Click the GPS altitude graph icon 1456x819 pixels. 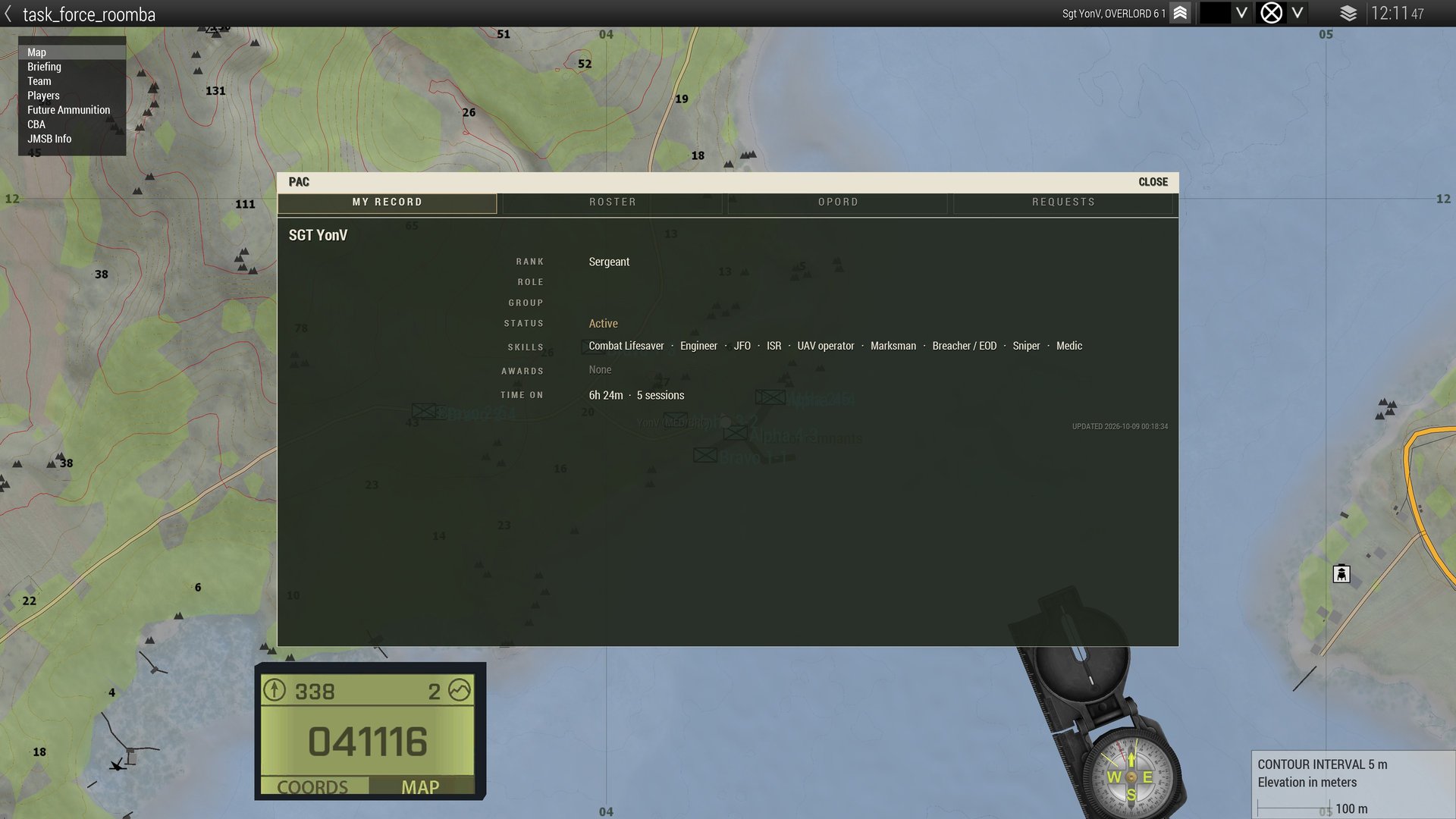click(460, 690)
